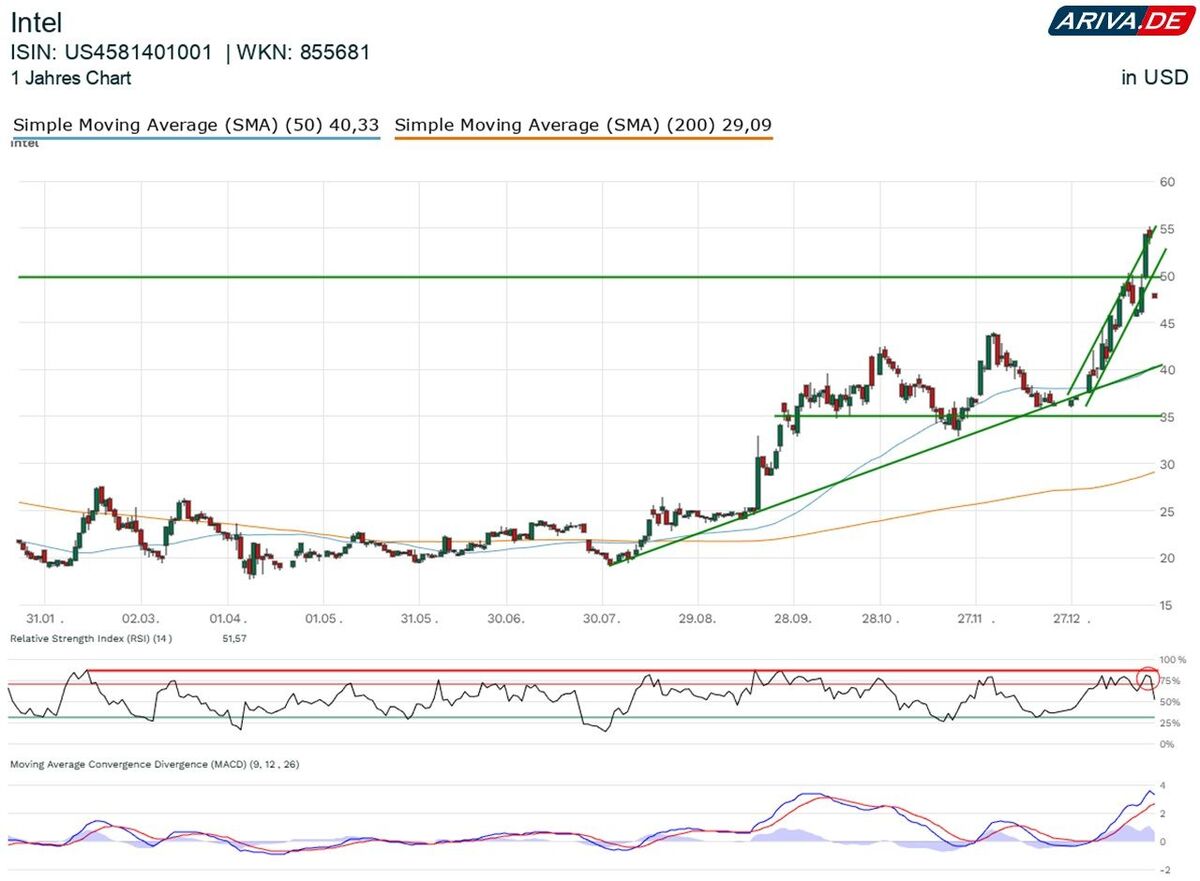Click the 15 price axis label

coord(1167,605)
